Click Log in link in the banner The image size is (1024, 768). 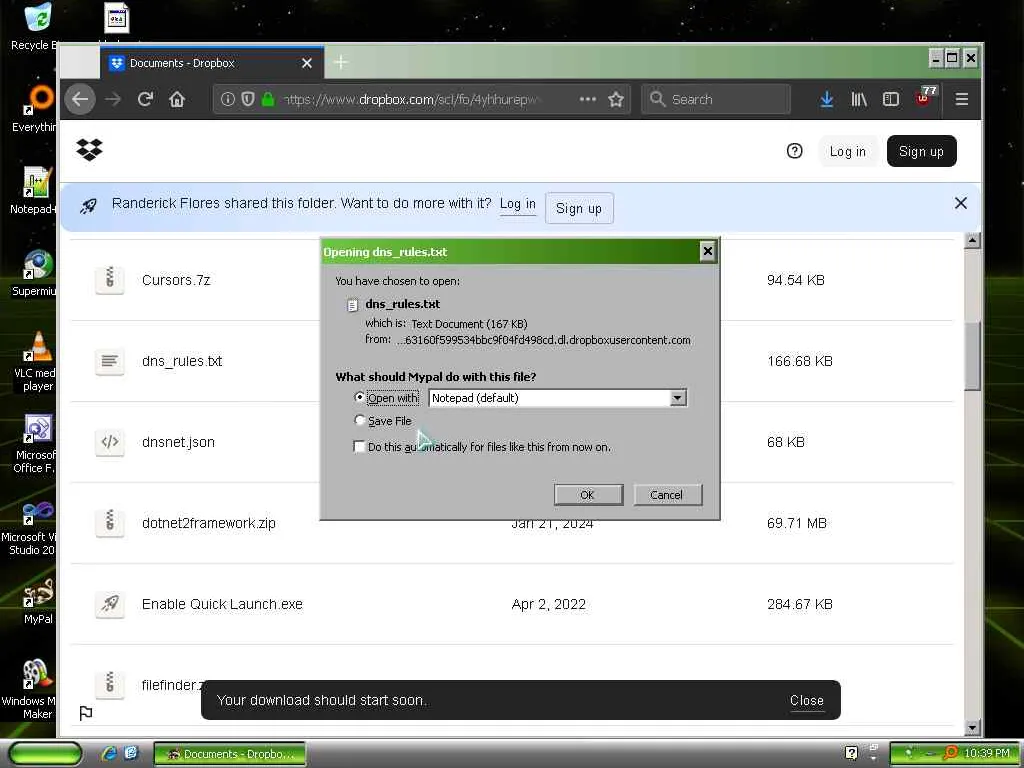pyautogui.click(x=518, y=204)
